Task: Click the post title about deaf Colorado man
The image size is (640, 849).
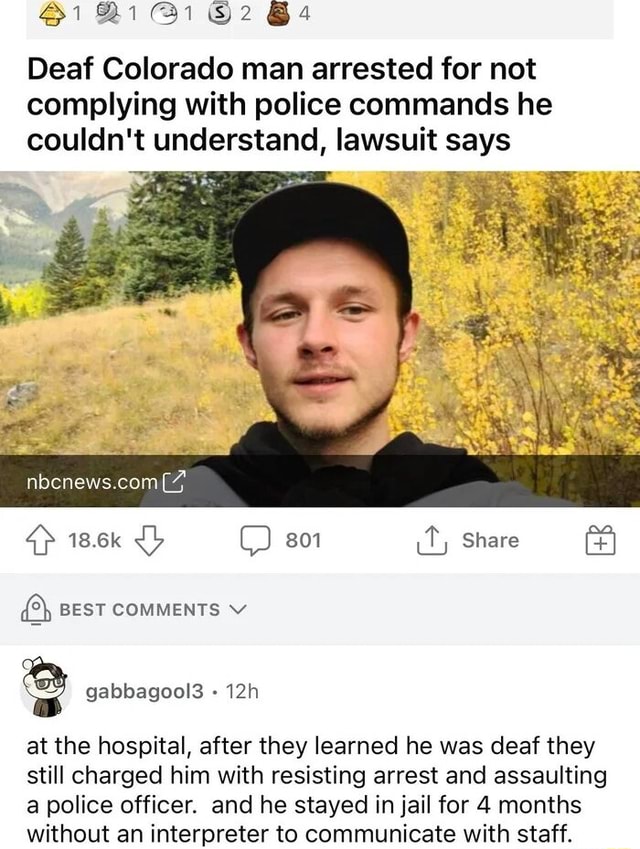Action: 290,104
